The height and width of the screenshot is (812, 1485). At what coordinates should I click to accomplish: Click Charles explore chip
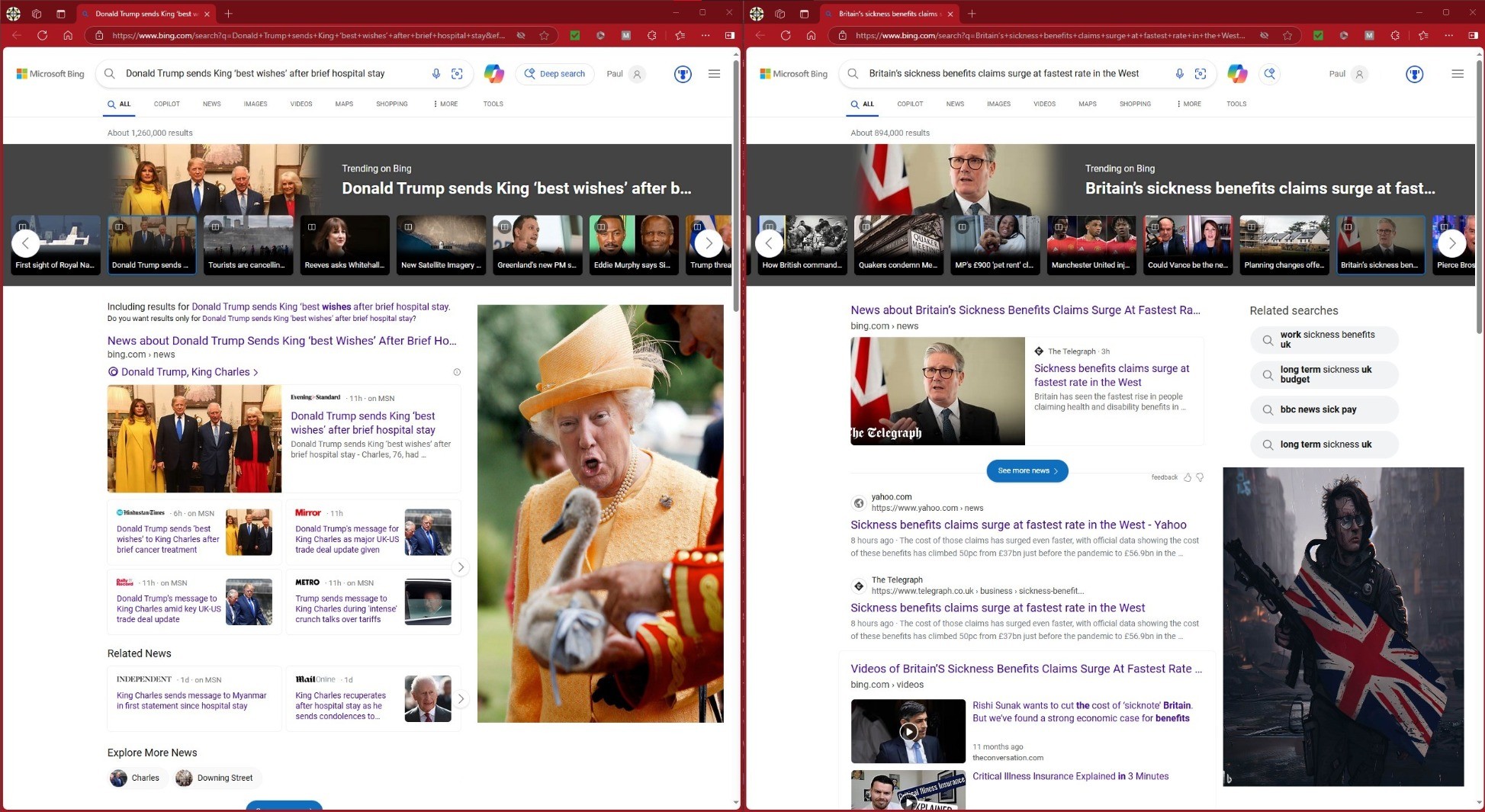coord(137,778)
